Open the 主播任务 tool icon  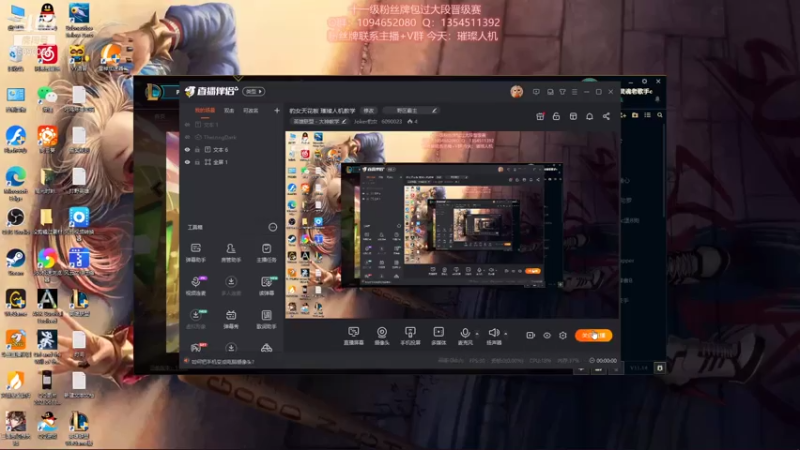[x=266, y=253]
